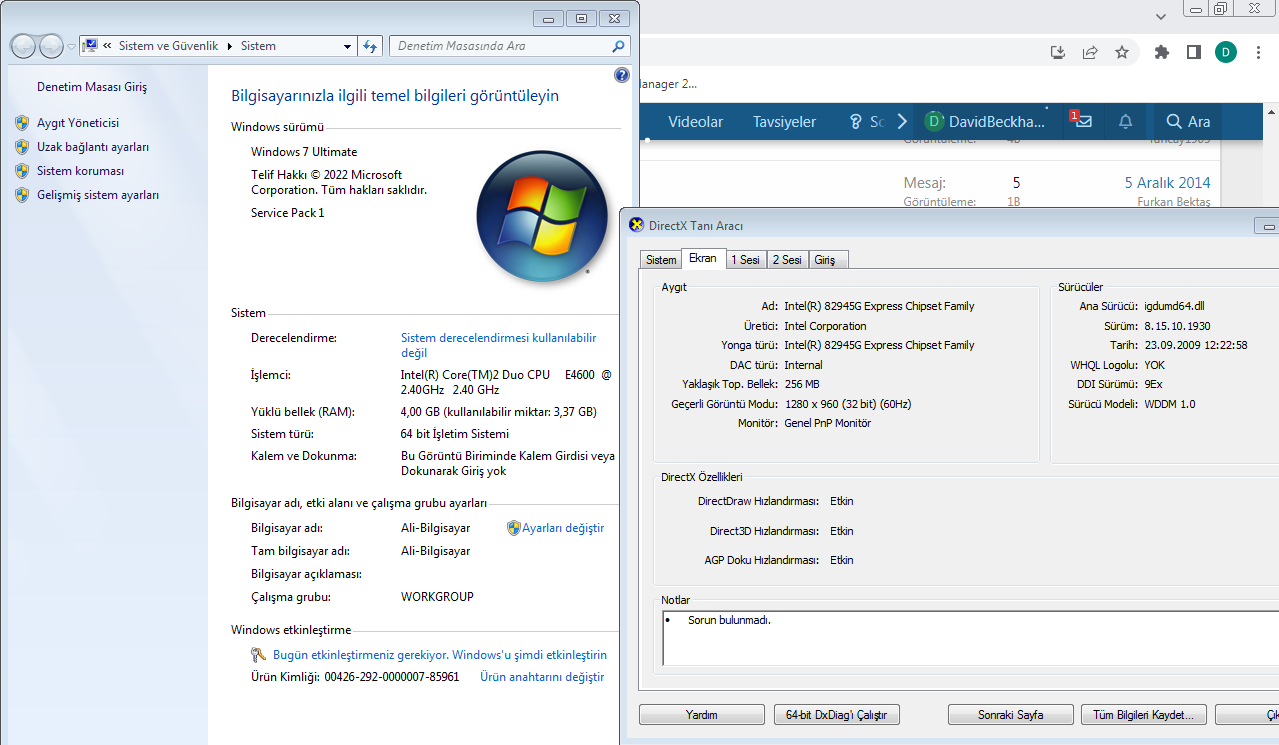Image resolution: width=1279 pixels, height=745 pixels.
Task: Click the shield icon beside Aygıt Yöneticisi
Action: pyautogui.click(x=22, y=123)
